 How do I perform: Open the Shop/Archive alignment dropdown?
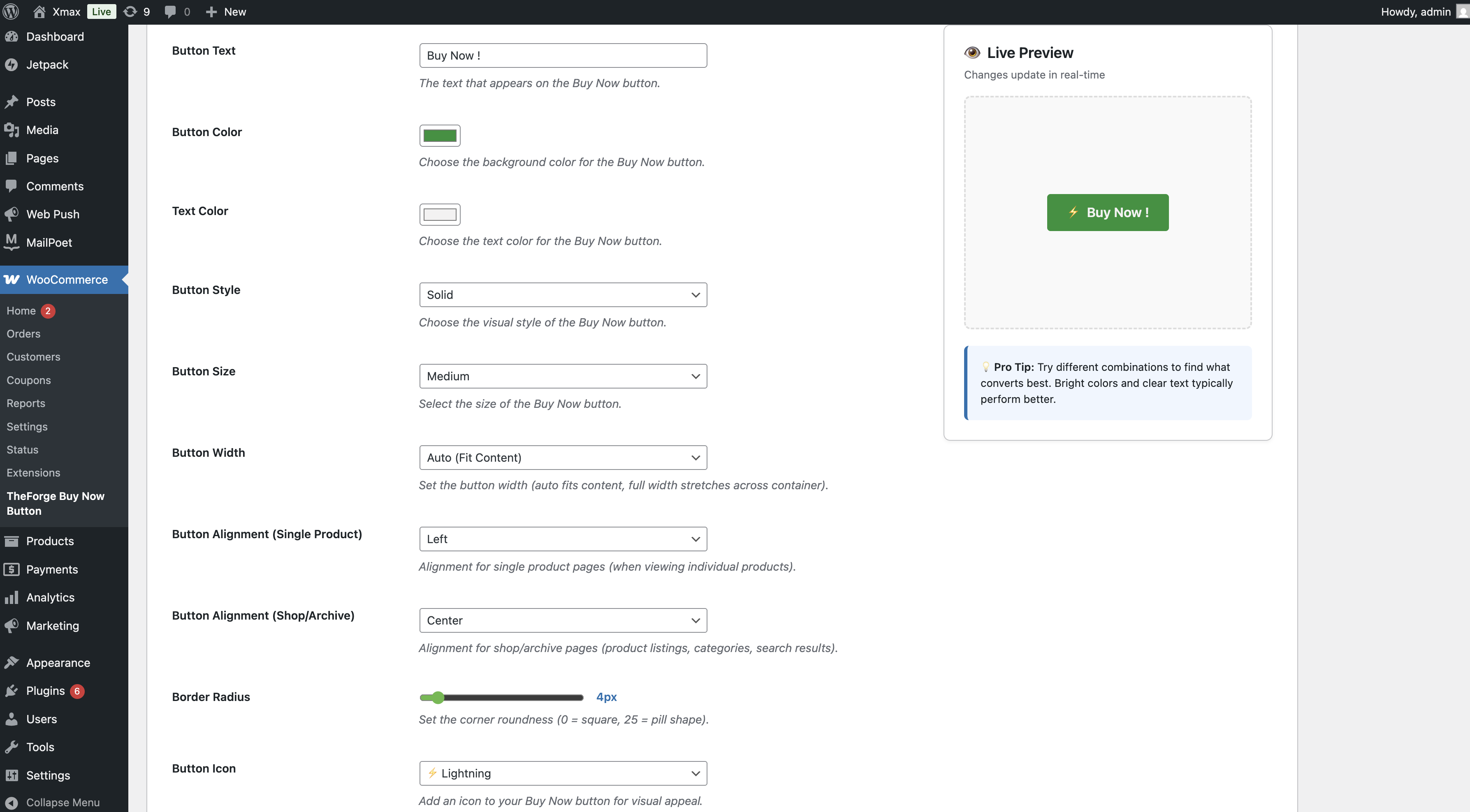(563, 620)
